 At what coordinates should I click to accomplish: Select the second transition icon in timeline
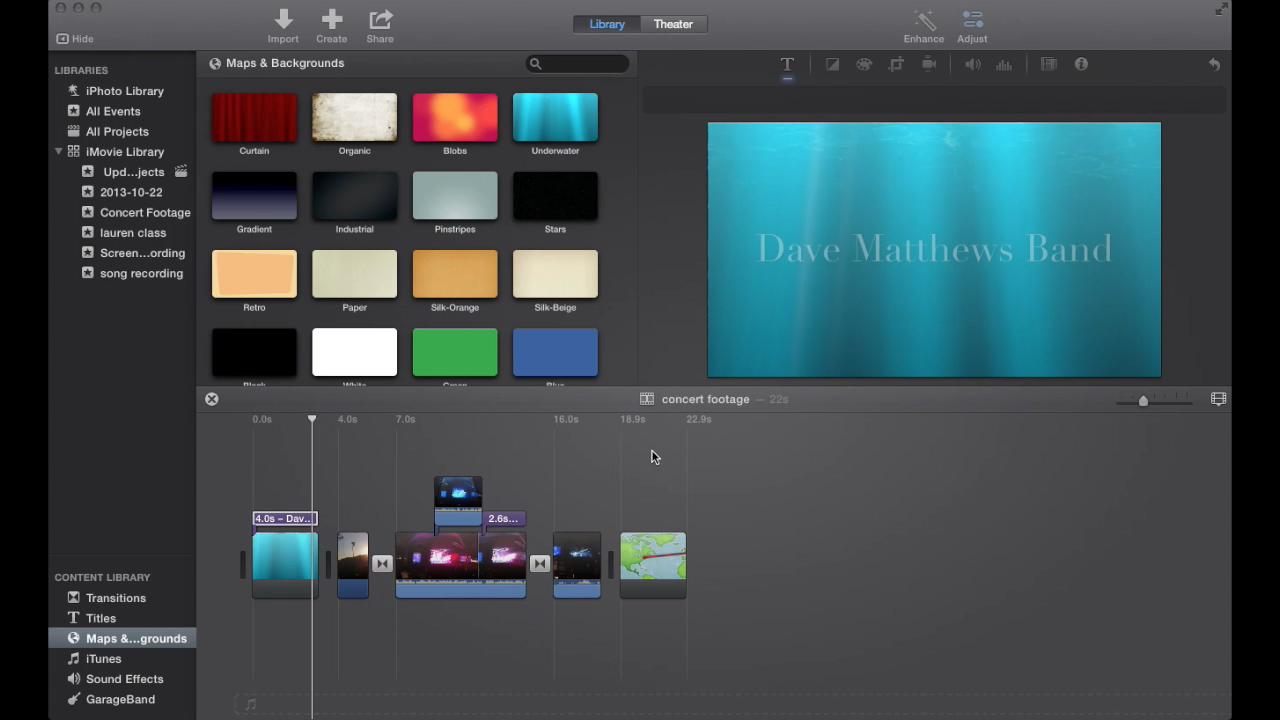pyautogui.click(x=540, y=564)
